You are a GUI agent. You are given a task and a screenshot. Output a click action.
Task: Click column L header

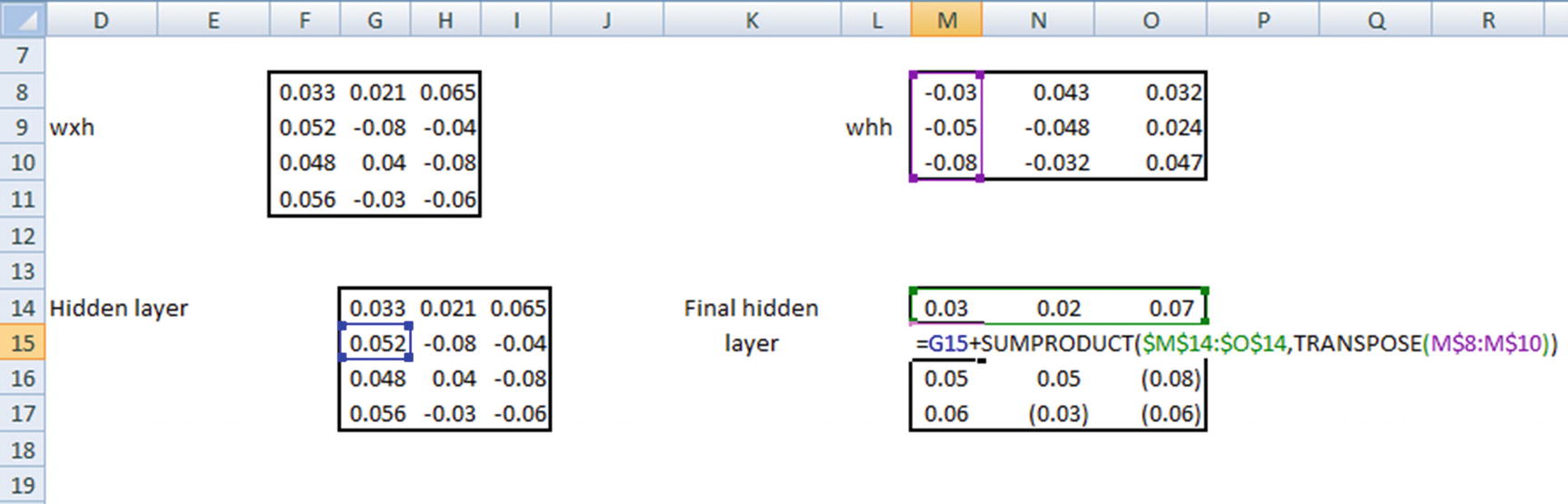click(x=876, y=19)
